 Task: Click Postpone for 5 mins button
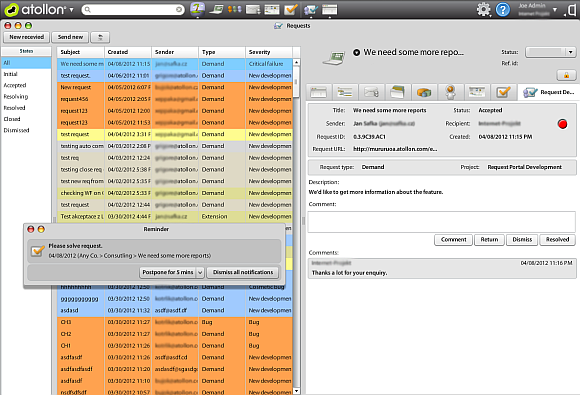(x=168, y=273)
